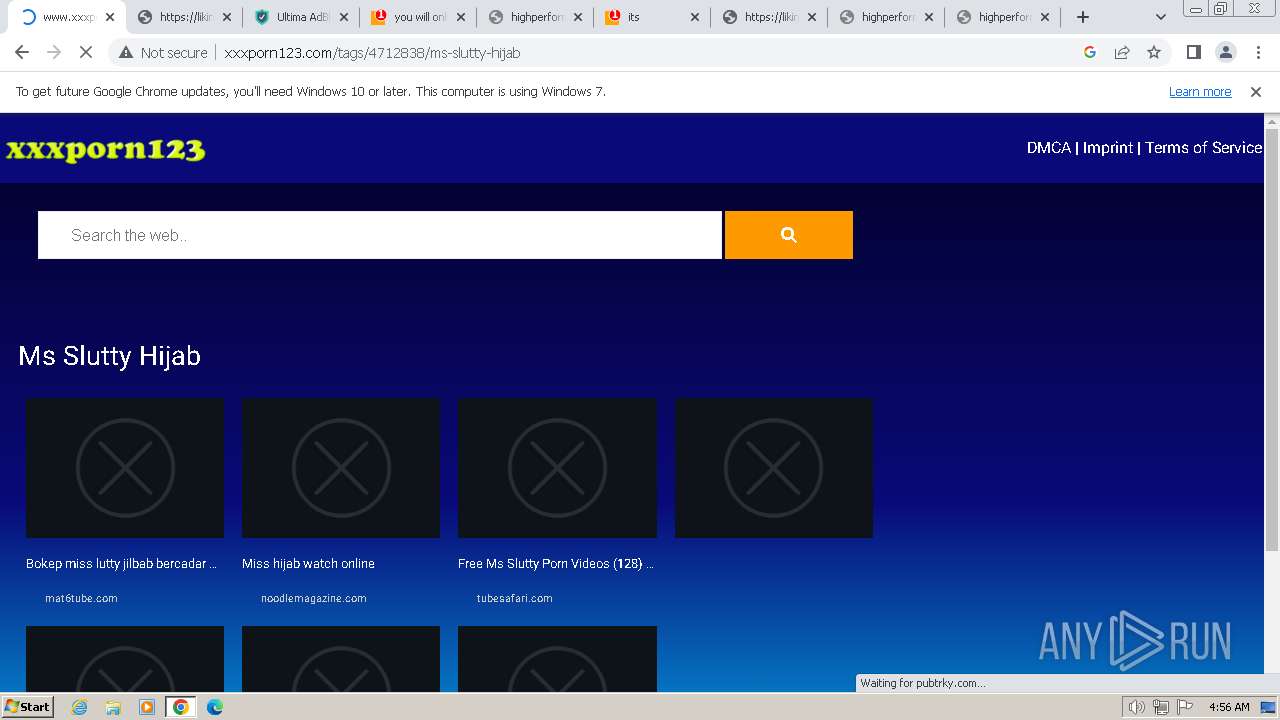
Task: Open the volume speaker tray icon
Action: [x=1137, y=707]
